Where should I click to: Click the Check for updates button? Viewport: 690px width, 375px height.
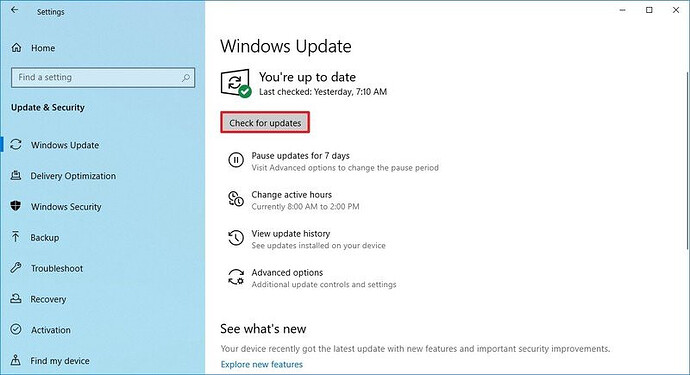265,122
